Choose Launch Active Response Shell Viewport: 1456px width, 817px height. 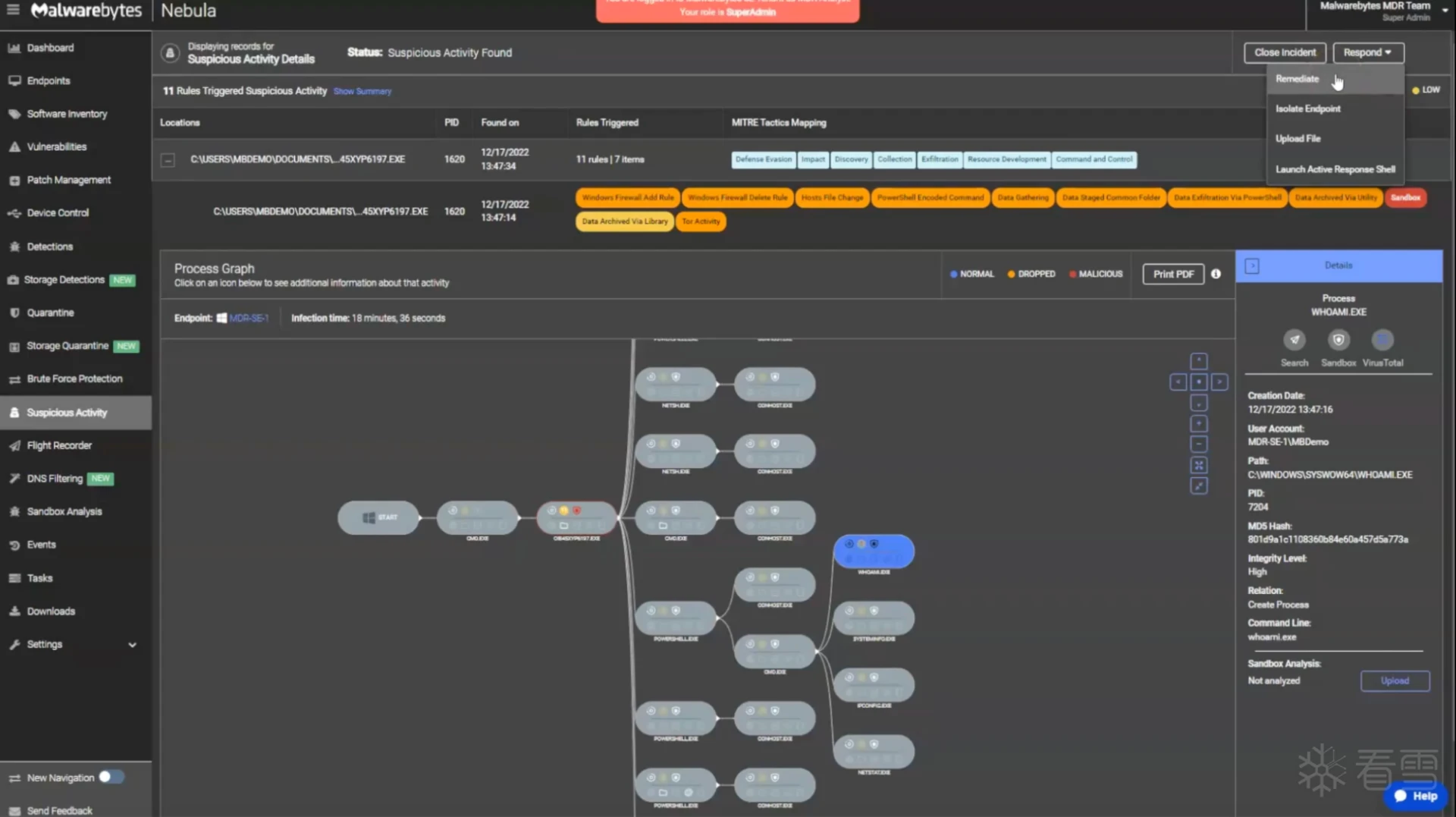tap(1335, 169)
